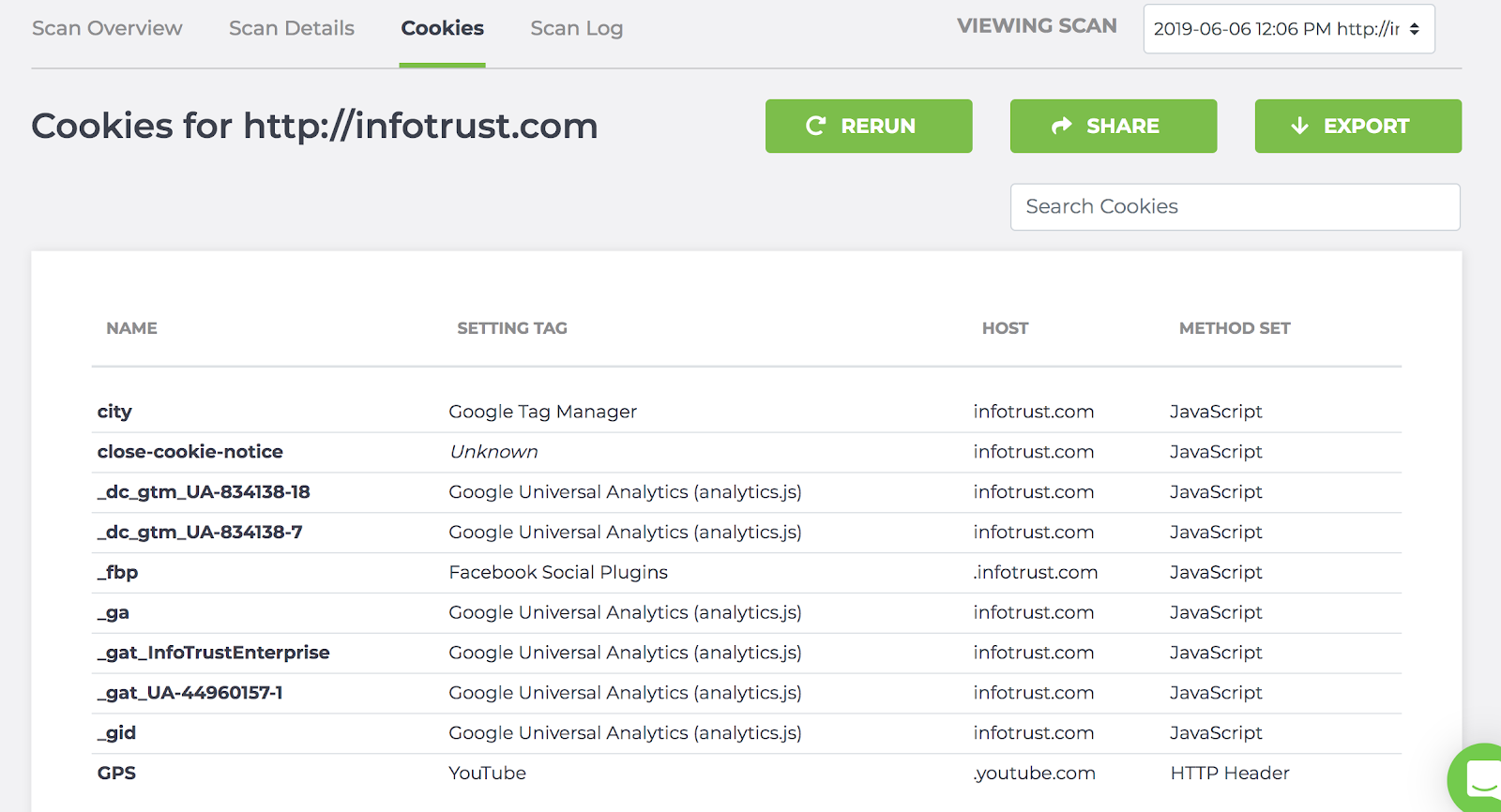Click the HTTP Header method cell

click(x=1230, y=774)
